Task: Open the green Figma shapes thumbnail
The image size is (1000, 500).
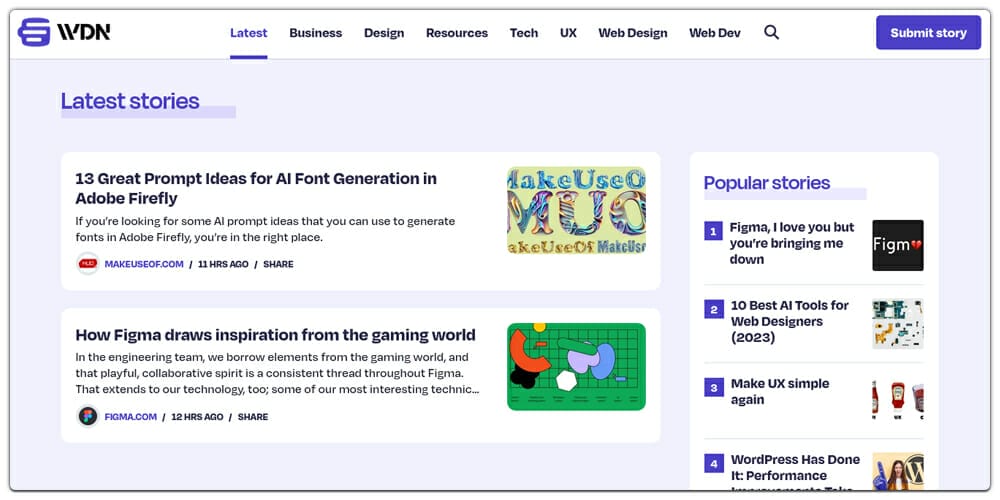Action: pyautogui.click(x=577, y=367)
